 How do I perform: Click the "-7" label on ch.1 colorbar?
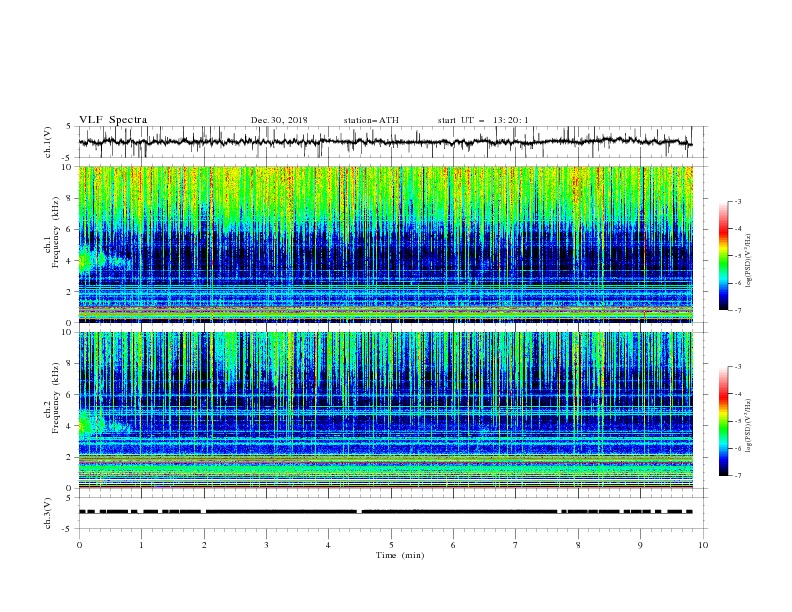pos(737,310)
